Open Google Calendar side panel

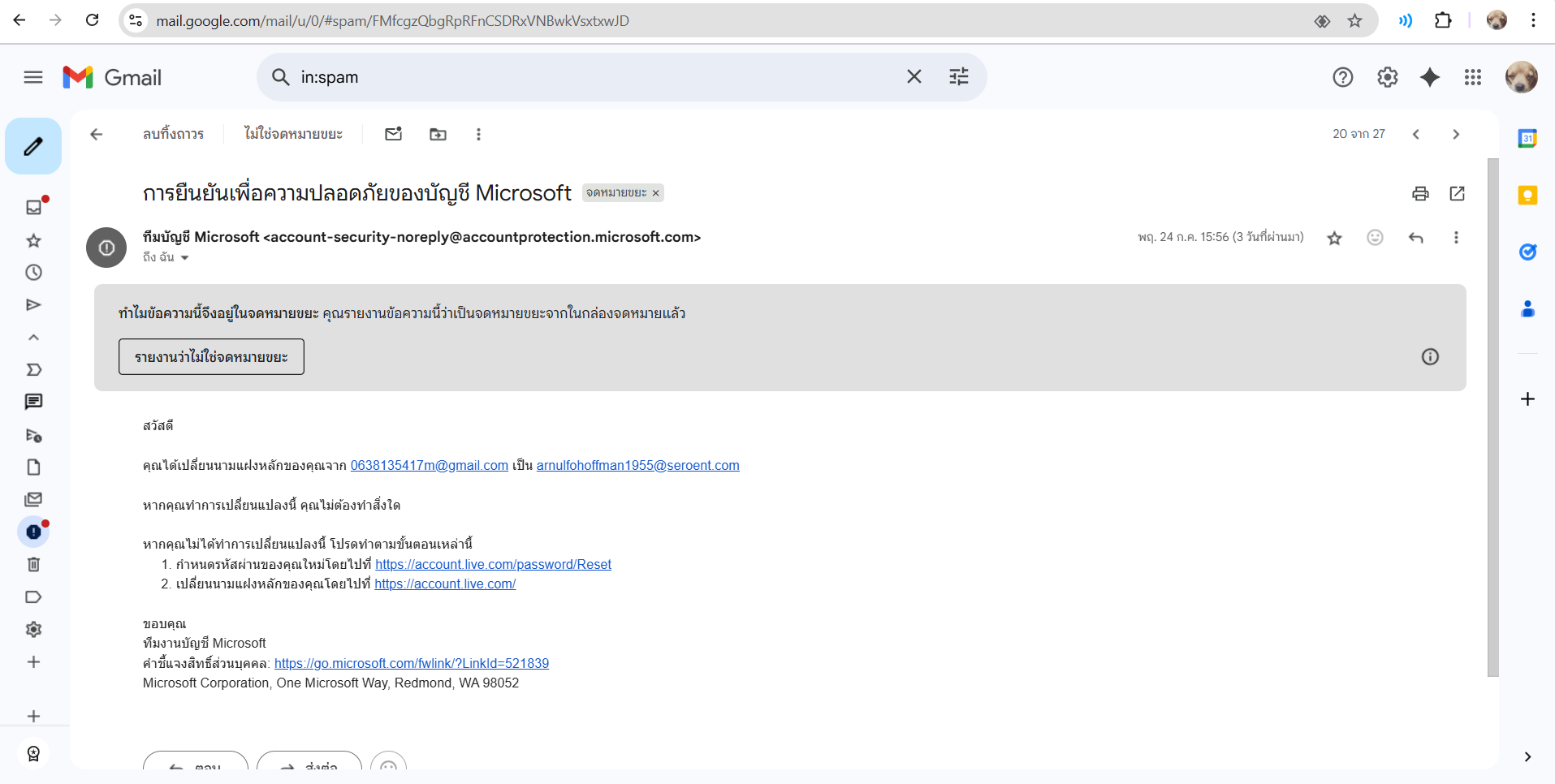(x=1527, y=138)
